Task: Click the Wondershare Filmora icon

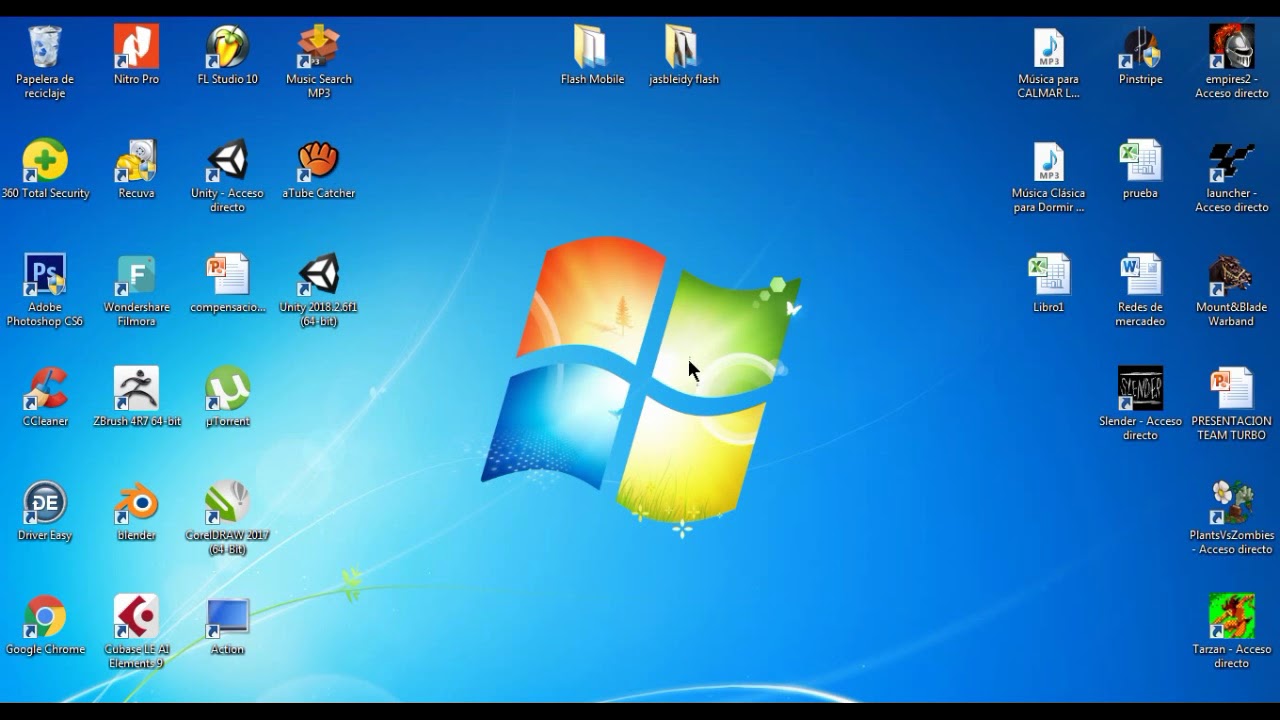Action: pyautogui.click(x=136, y=275)
